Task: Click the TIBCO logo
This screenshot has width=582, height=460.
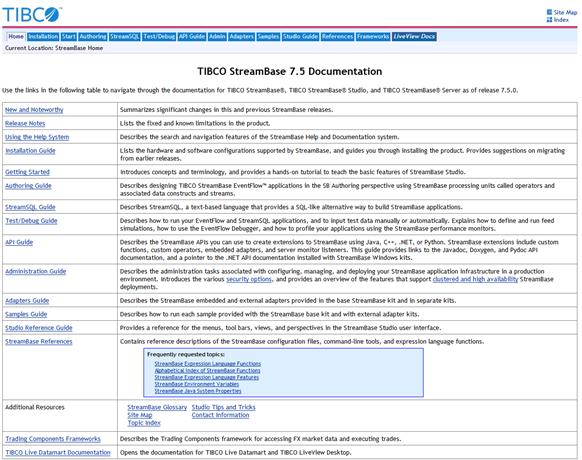Action: [32, 15]
